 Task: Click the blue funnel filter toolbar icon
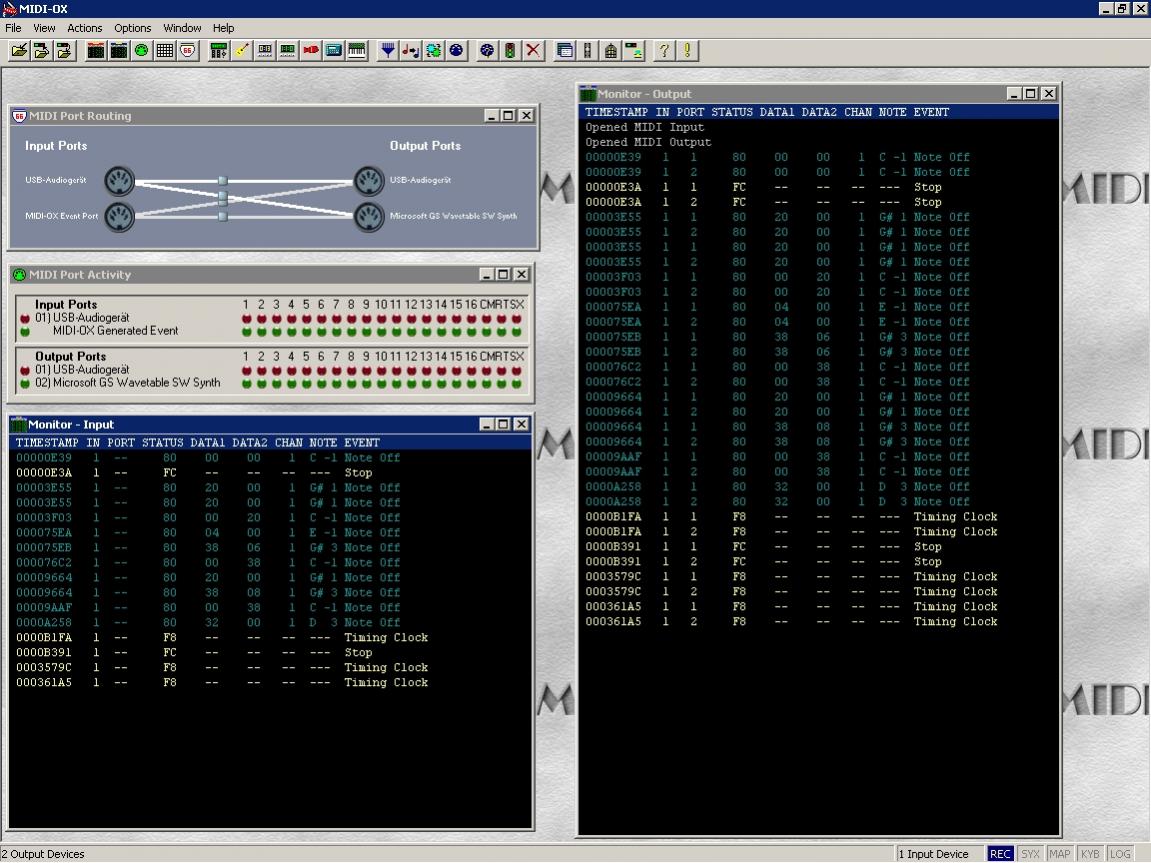388,51
